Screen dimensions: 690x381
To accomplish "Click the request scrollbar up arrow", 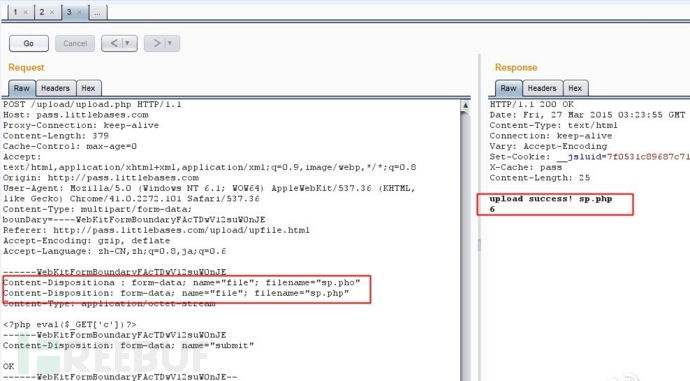I will (x=465, y=106).
